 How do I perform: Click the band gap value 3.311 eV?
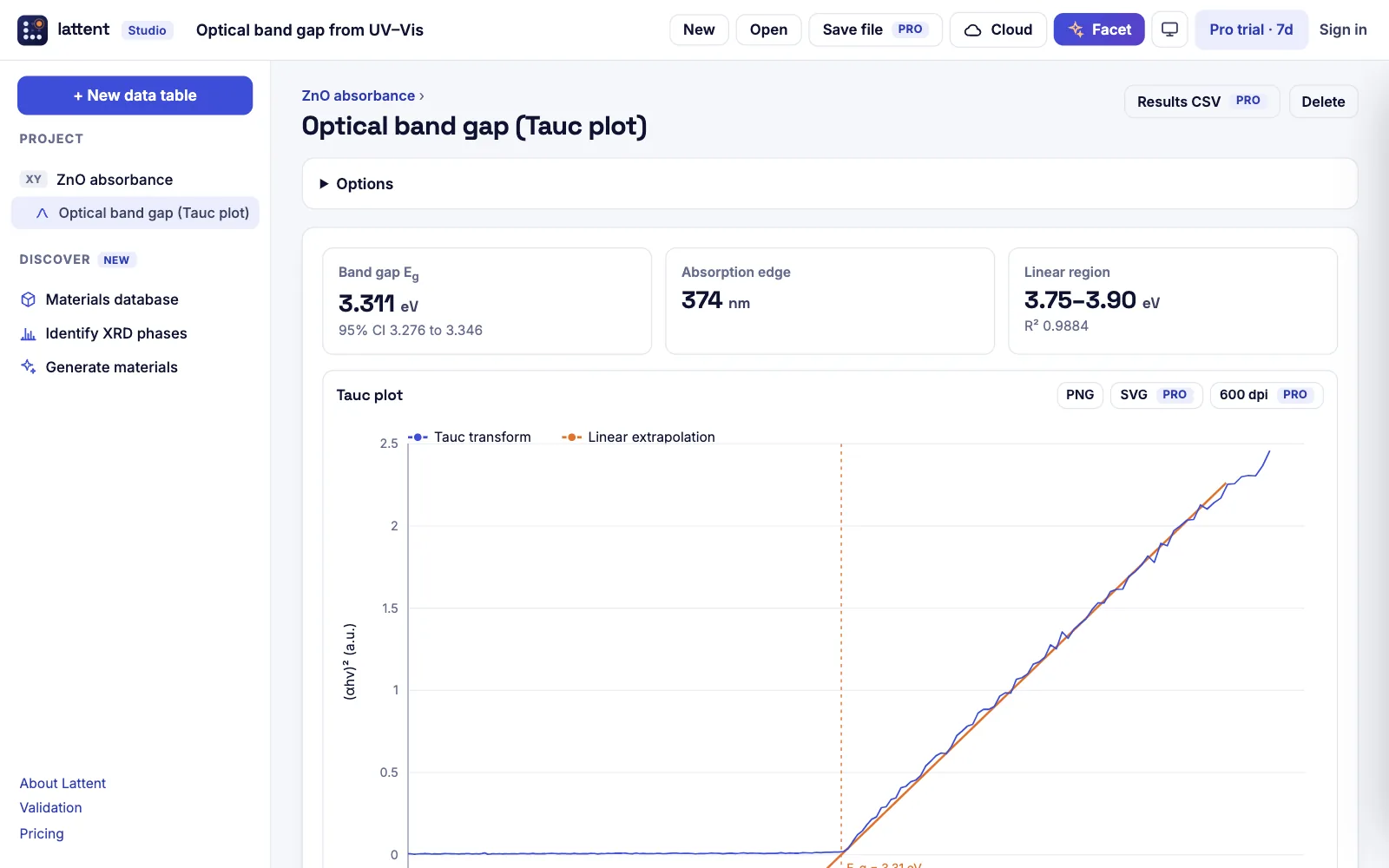click(379, 304)
